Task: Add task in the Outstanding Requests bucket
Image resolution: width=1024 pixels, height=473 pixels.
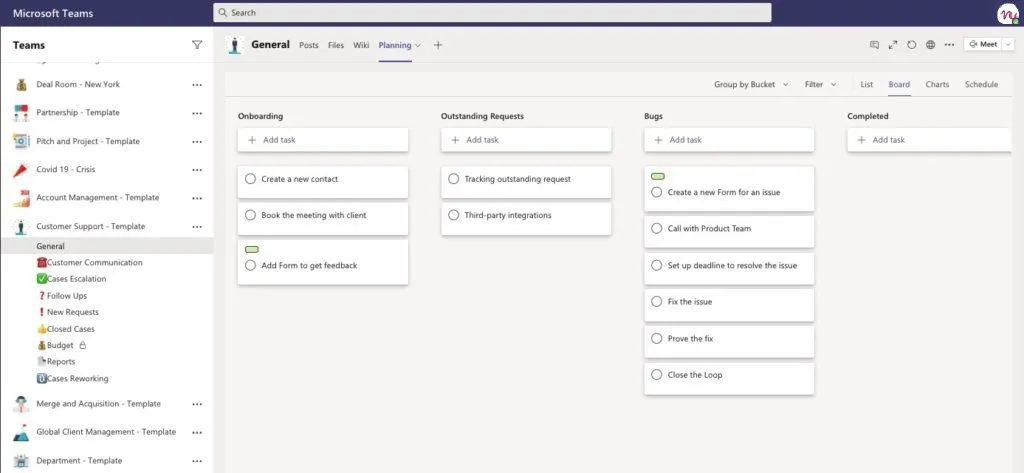Action: pyautogui.click(x=526, y=140)
